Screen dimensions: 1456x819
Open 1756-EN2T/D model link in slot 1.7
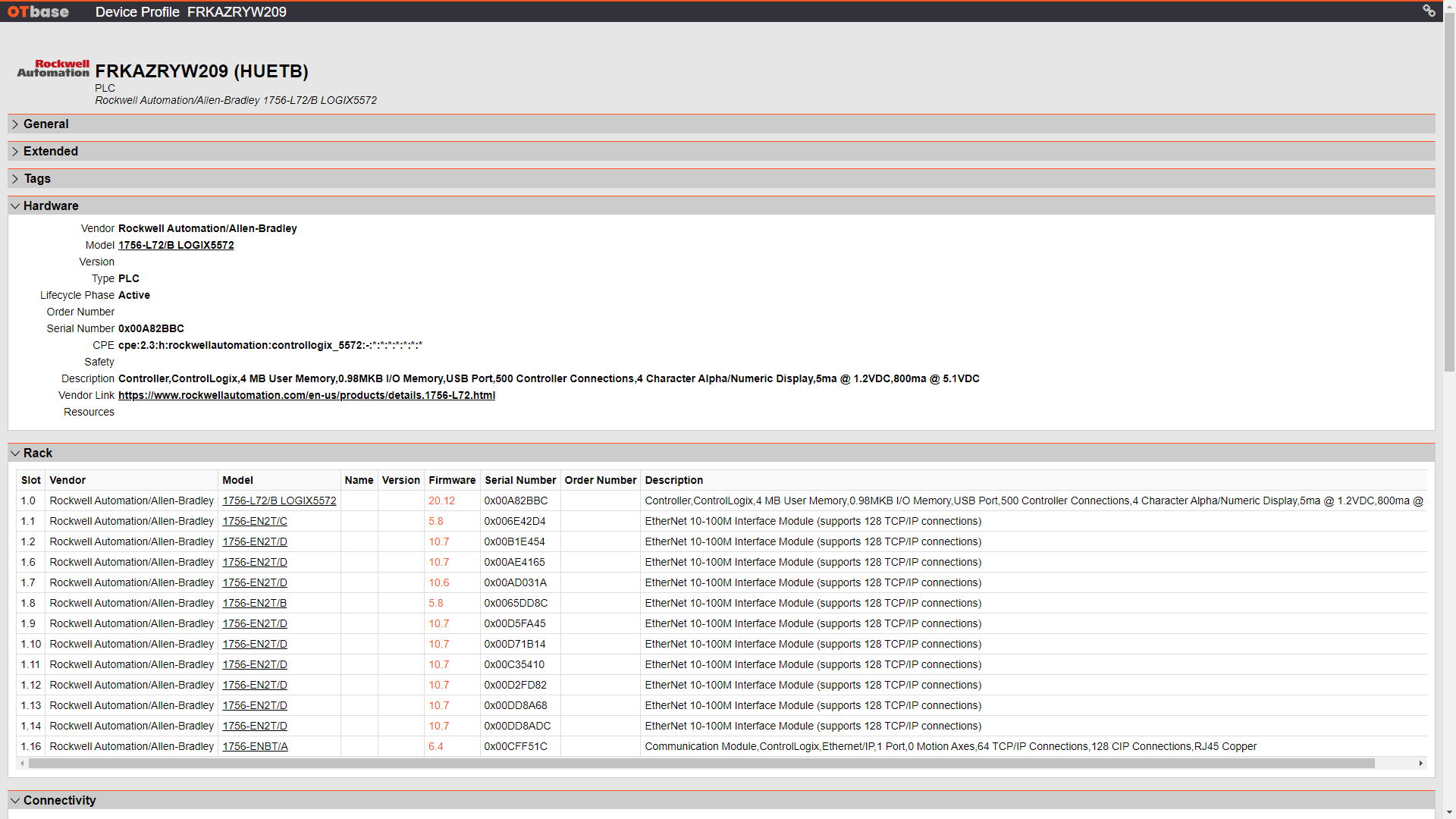click(255, 582)
